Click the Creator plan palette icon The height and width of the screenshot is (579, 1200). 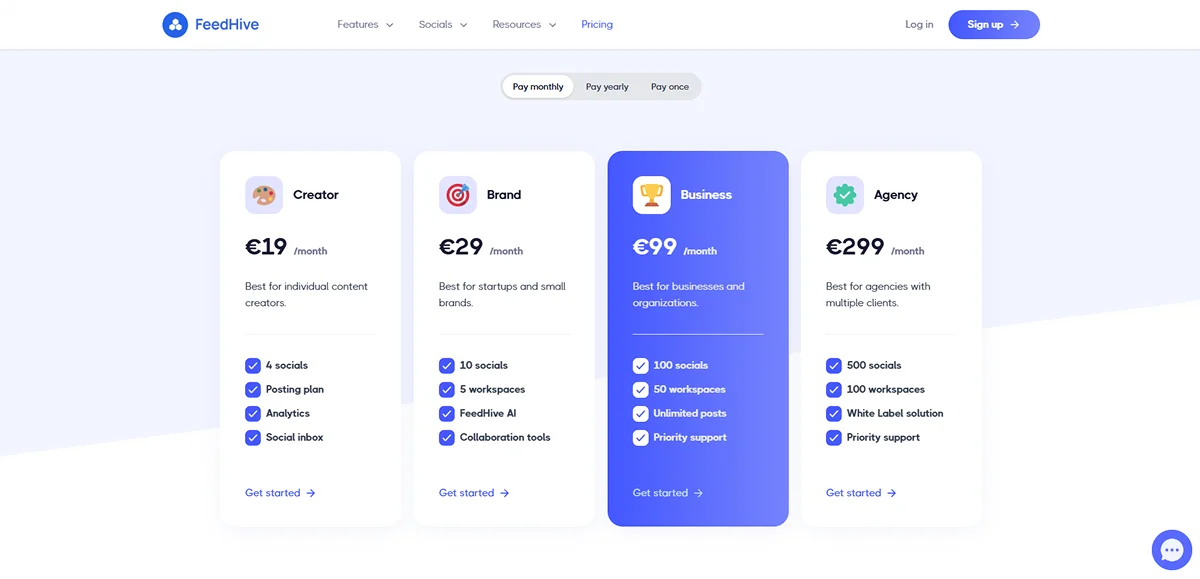[x=263, y=194]
